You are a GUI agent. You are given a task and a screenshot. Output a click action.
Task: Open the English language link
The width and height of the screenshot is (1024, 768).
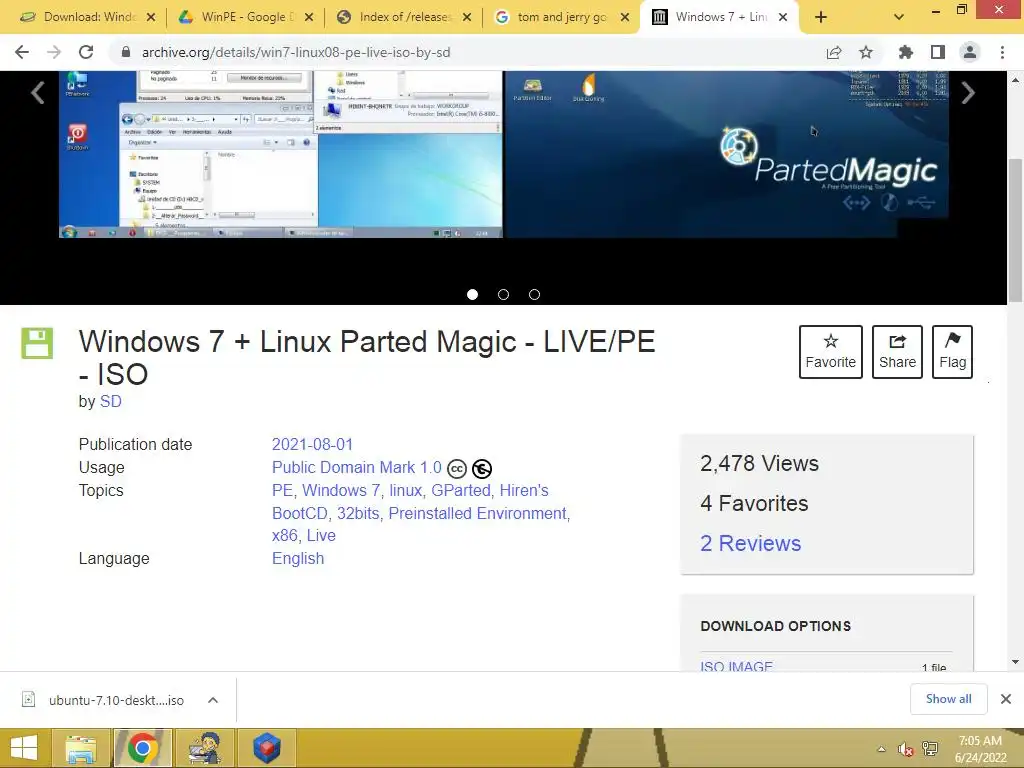click(x=298, y=558)
